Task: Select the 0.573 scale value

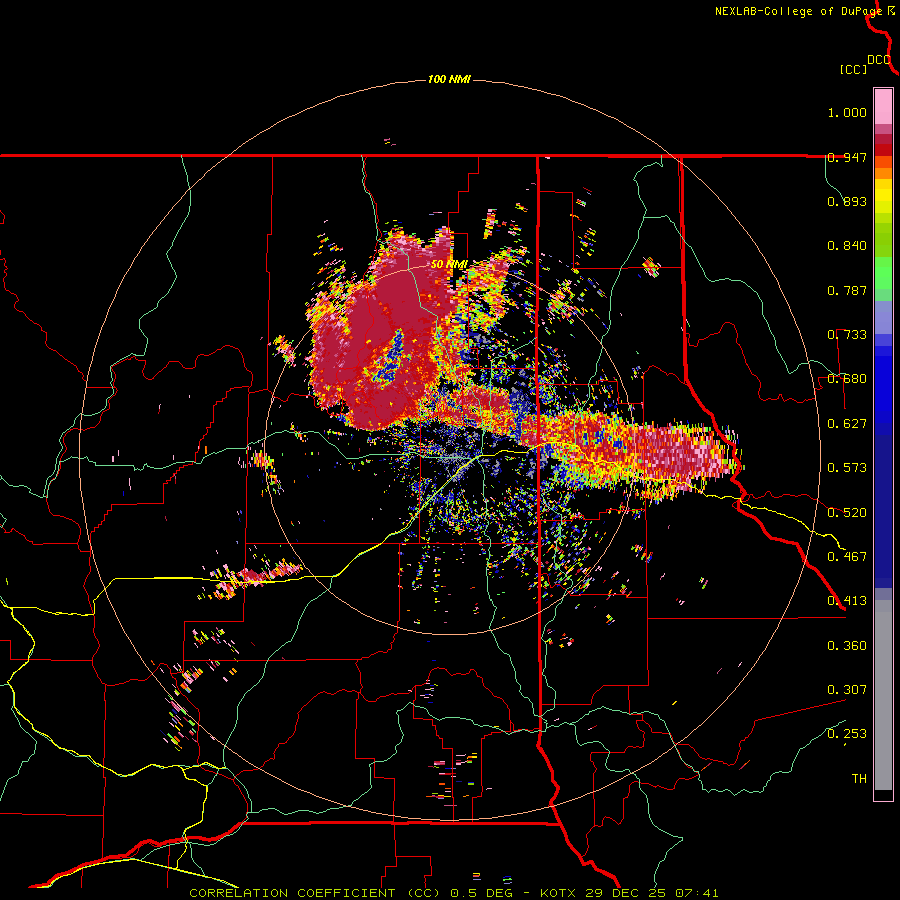Action: pyautogui.click(x=847, y=468)
